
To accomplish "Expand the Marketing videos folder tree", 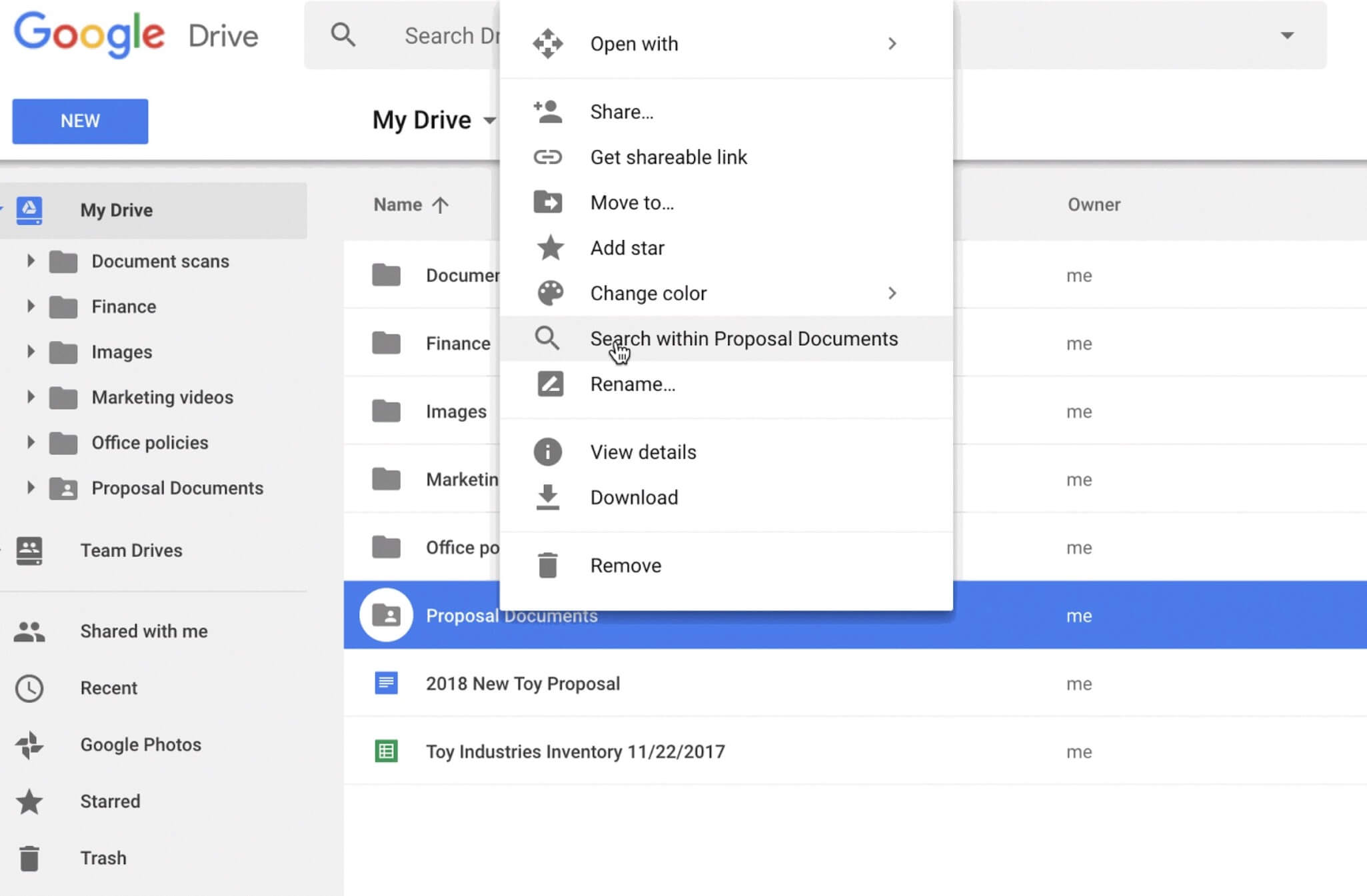I will pyautogui.click(x=30, y=396).
